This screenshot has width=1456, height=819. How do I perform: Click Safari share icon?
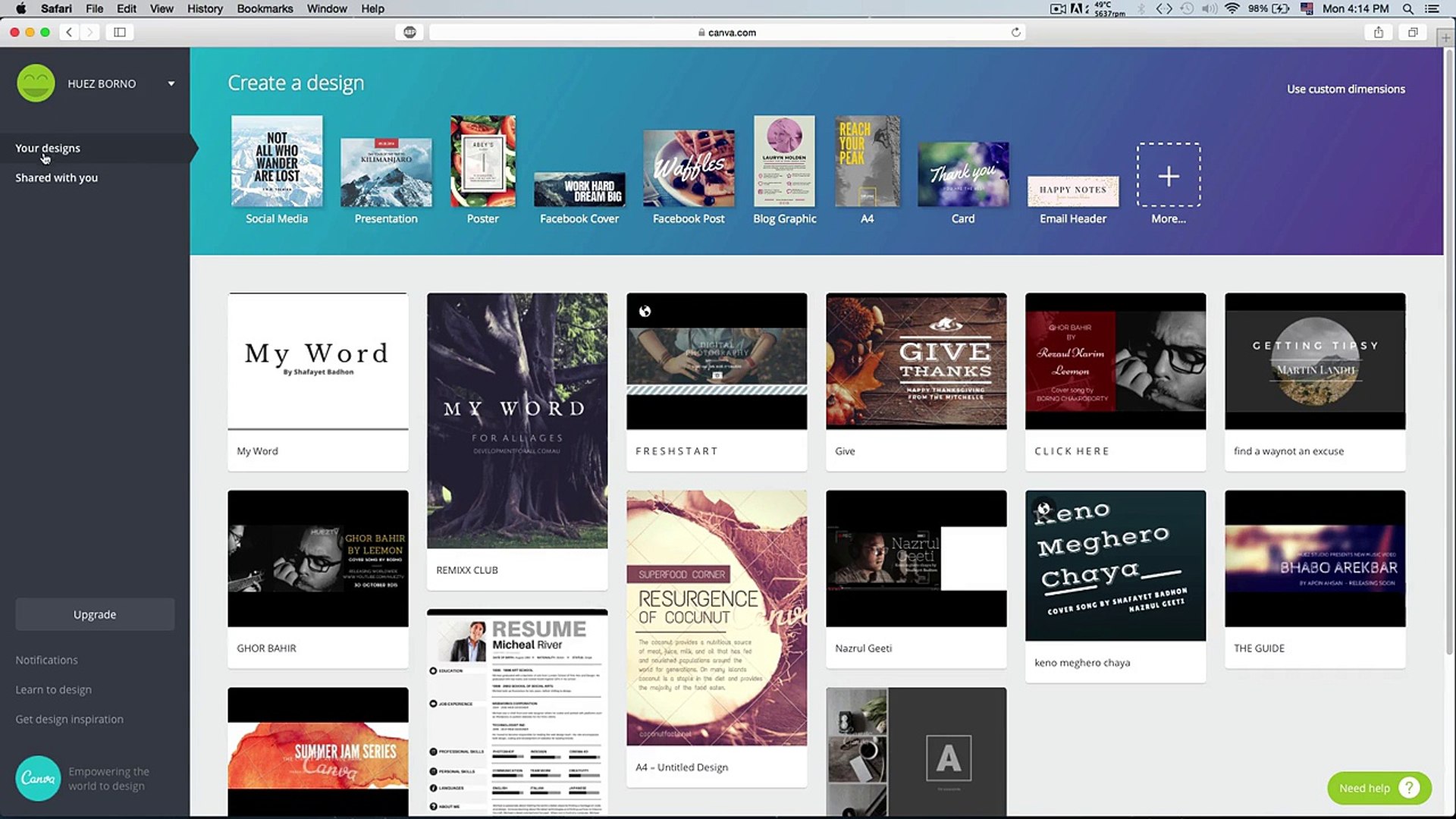tap(1378, 32)
